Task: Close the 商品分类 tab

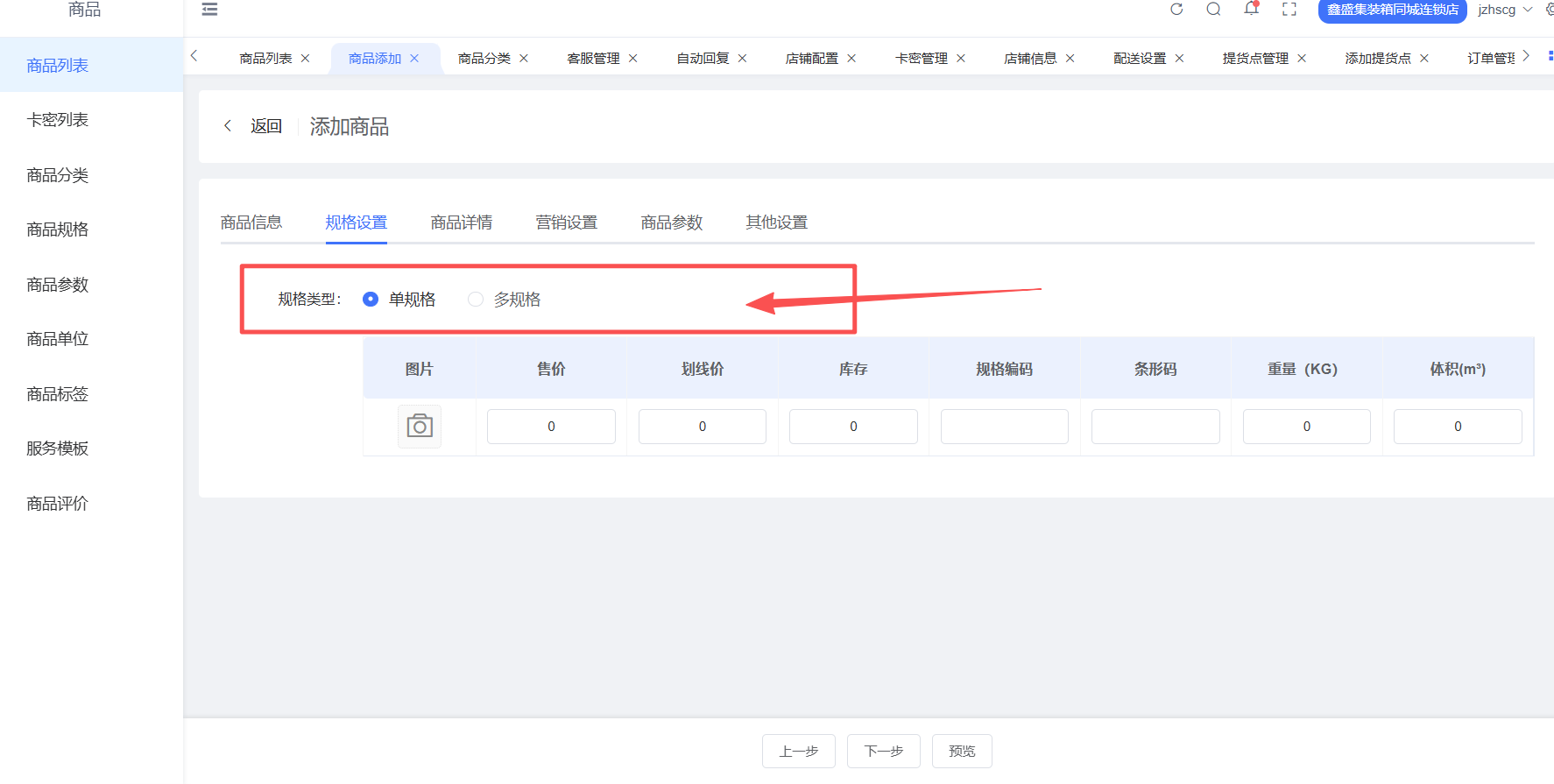Action: pos(524,59)
